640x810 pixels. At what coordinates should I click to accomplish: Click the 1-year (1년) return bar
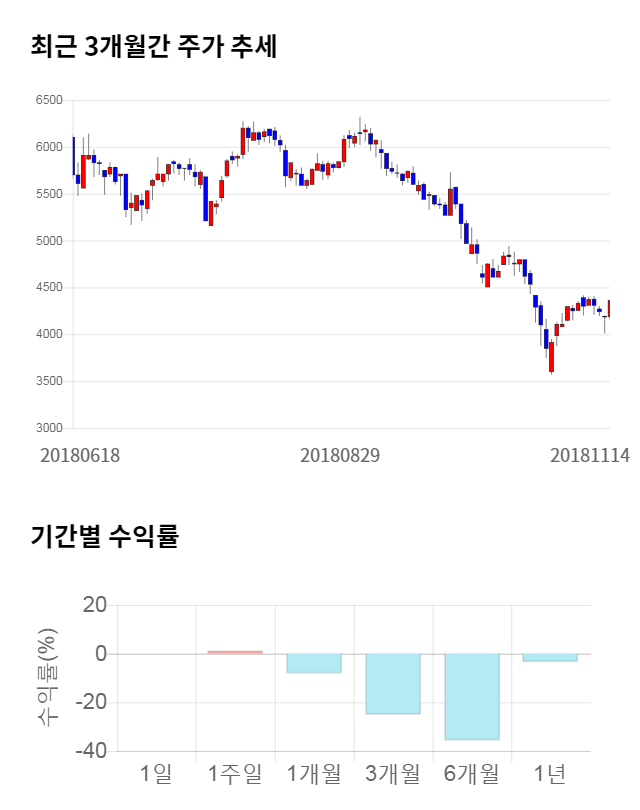click(x=550, y=657)
